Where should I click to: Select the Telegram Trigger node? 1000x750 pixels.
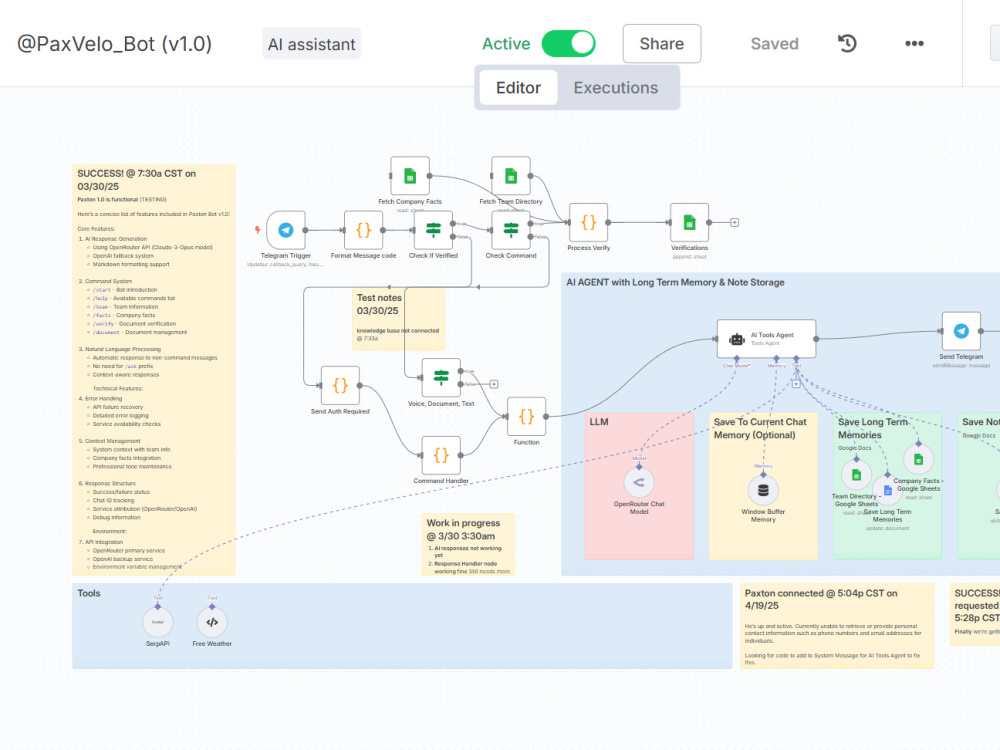[x=286, y=230]
